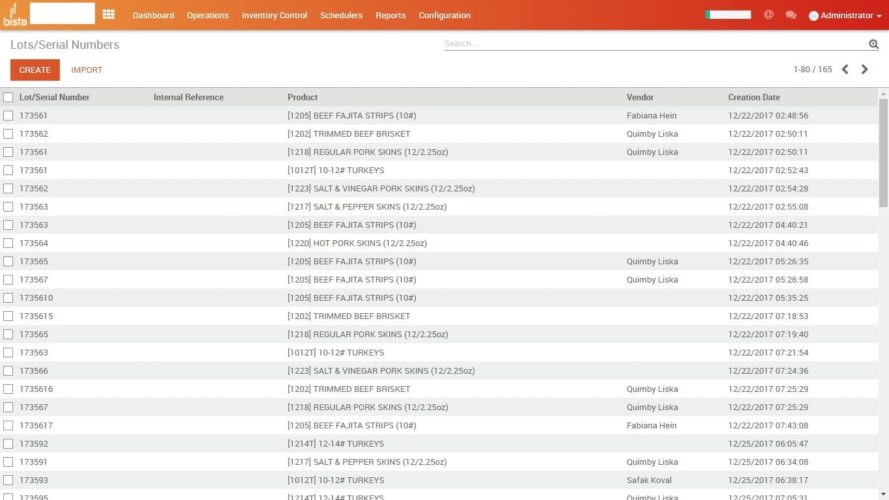
Task: Click the search magnifier icon
Action: (x=873, y=44)
